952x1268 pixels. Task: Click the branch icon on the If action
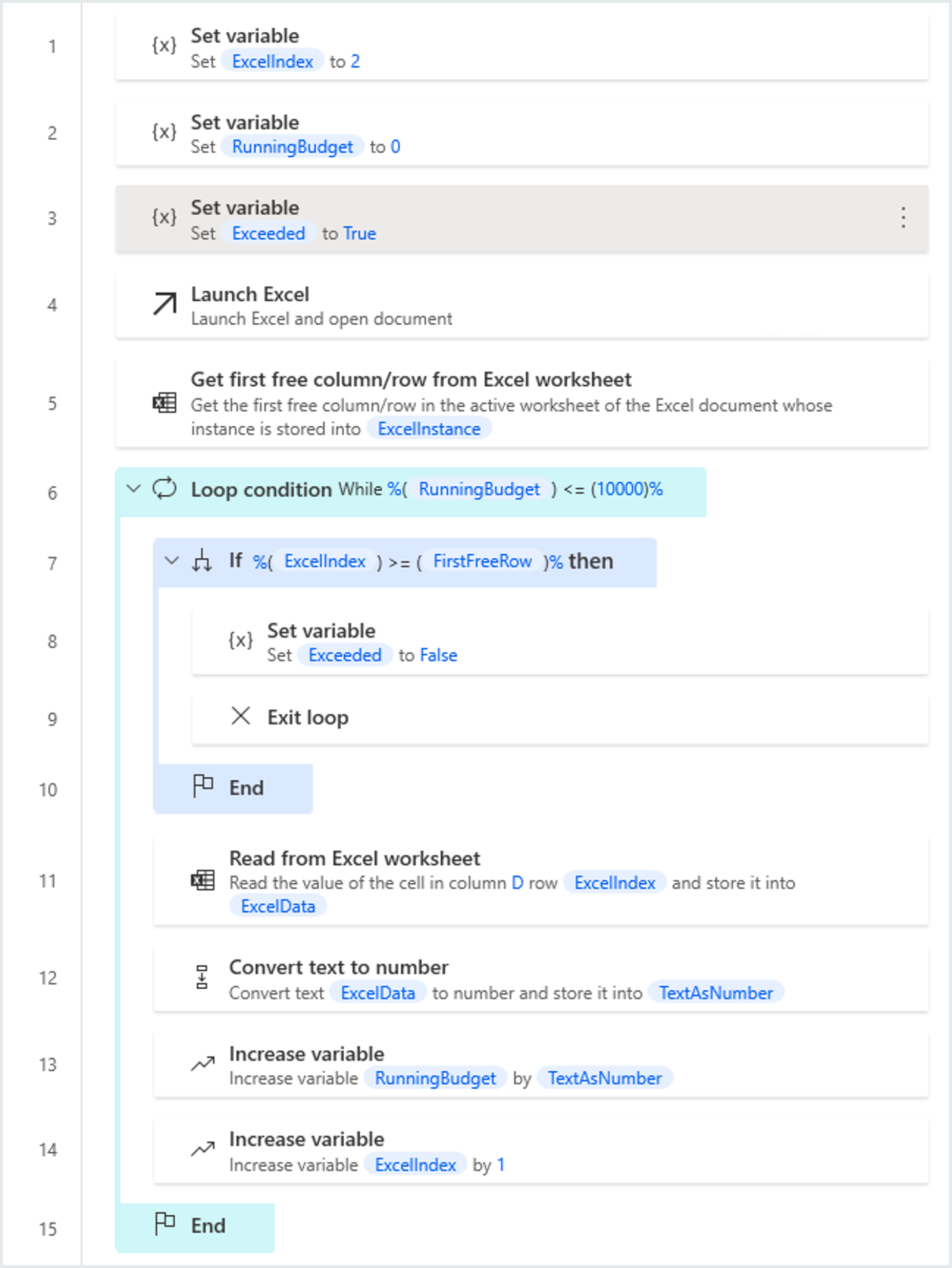tap(202, 561)
